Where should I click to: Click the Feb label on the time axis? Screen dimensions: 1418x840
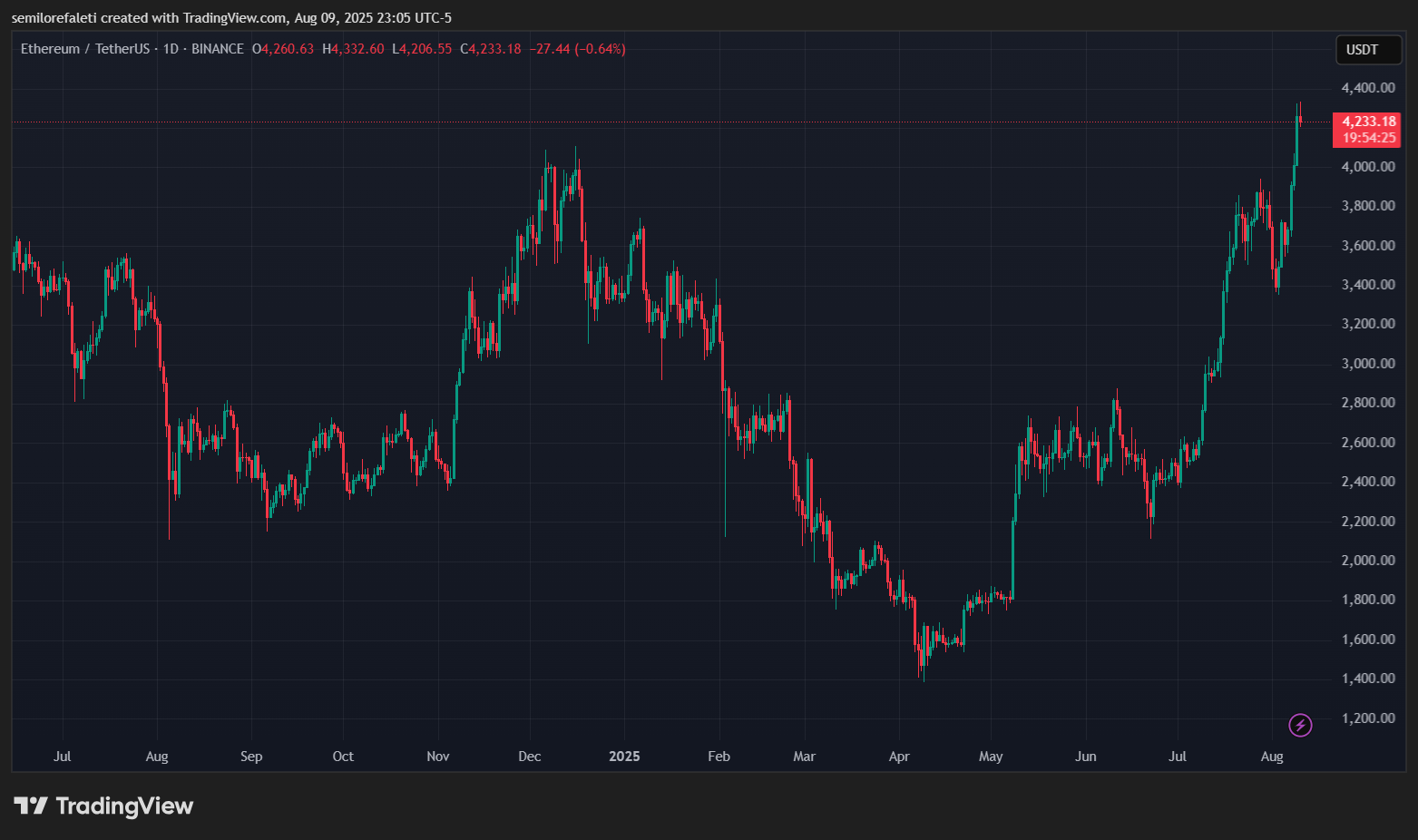(x=719, y=757)
